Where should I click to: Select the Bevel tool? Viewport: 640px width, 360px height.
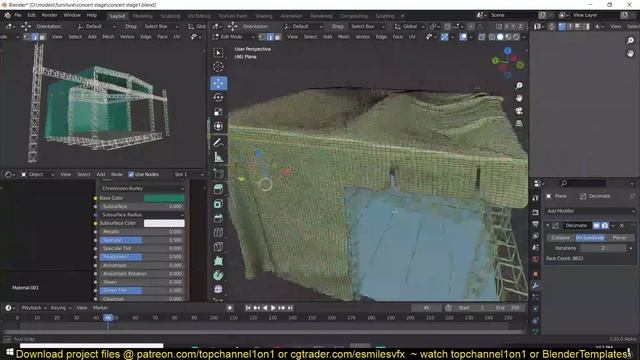click(218, 218)
